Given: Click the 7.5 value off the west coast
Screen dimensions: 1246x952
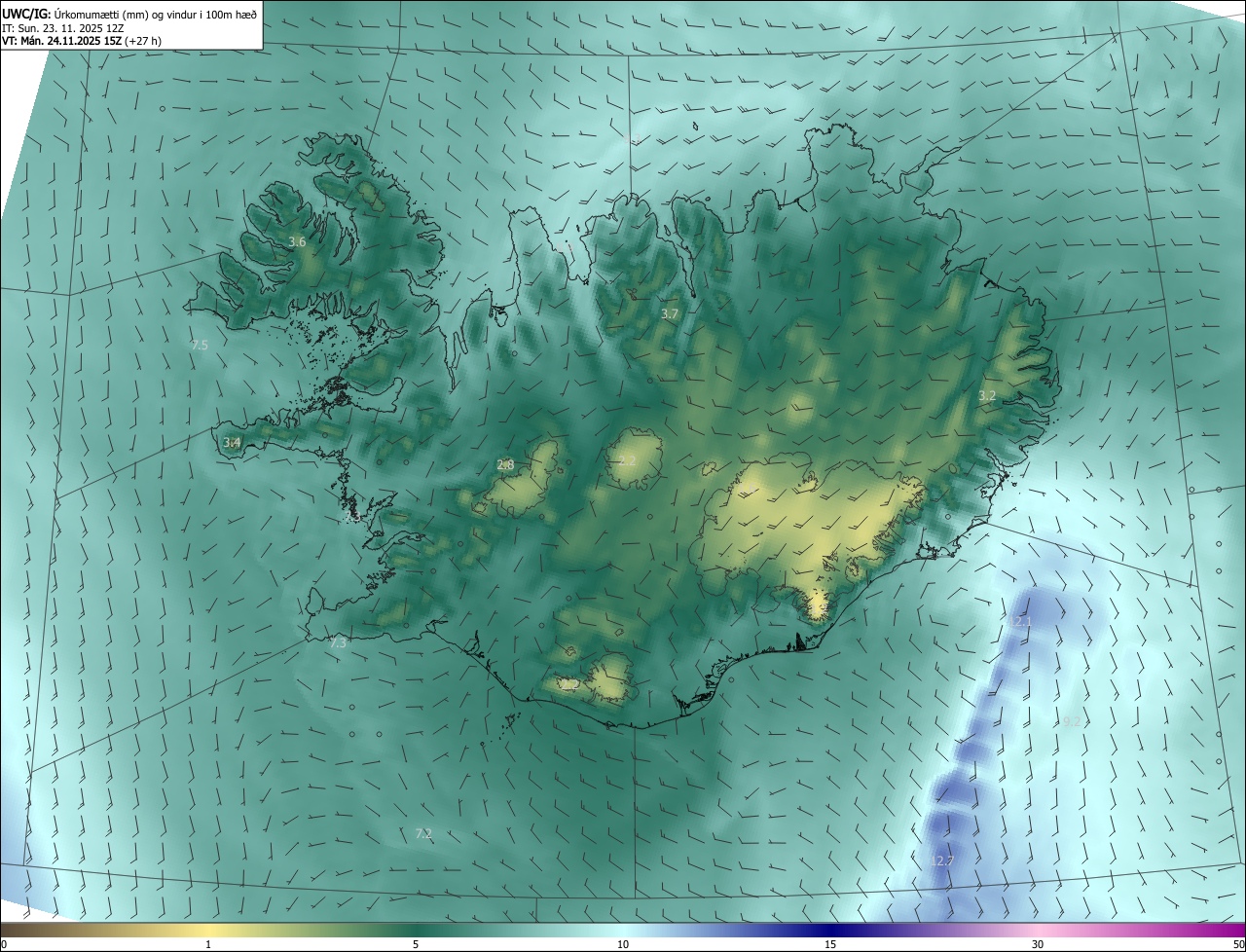Looking at the screenshot, I should 200,345.
